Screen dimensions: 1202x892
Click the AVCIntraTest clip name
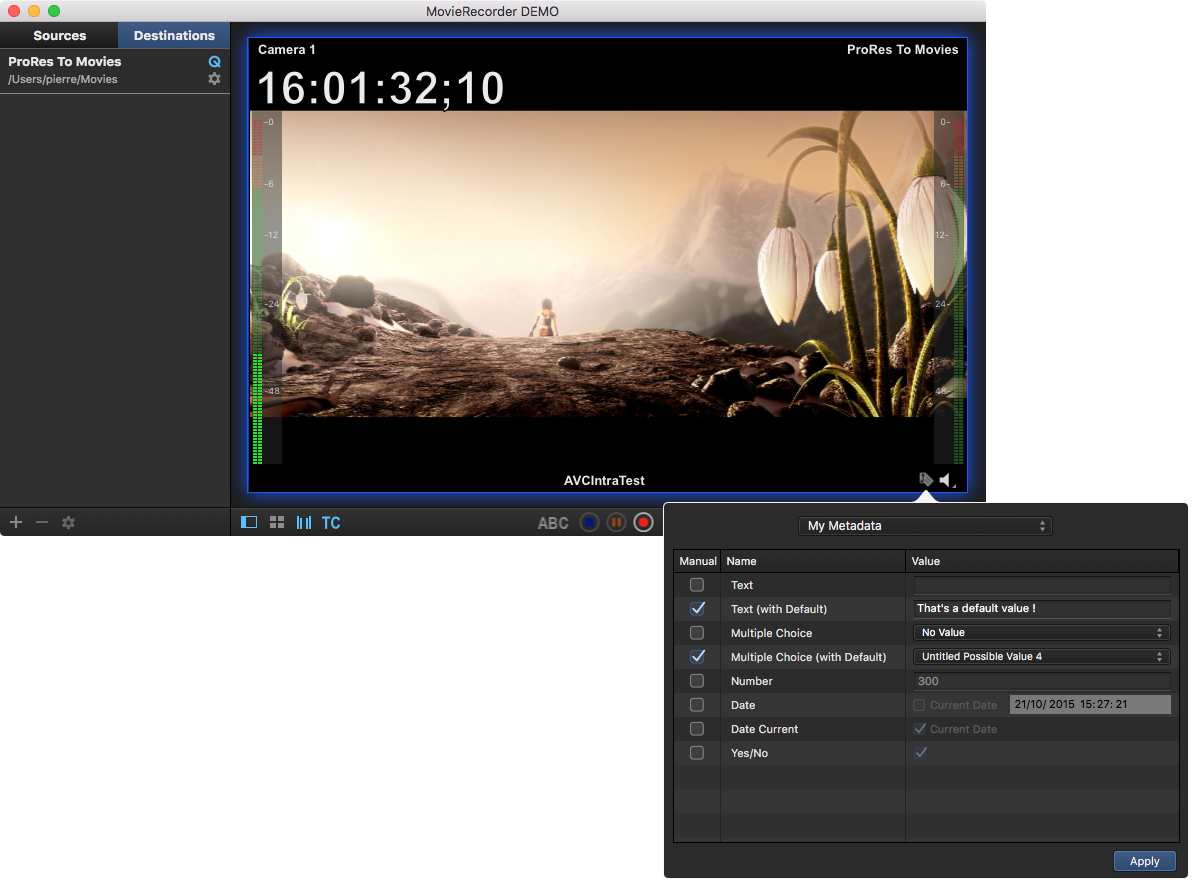(605, 481)
